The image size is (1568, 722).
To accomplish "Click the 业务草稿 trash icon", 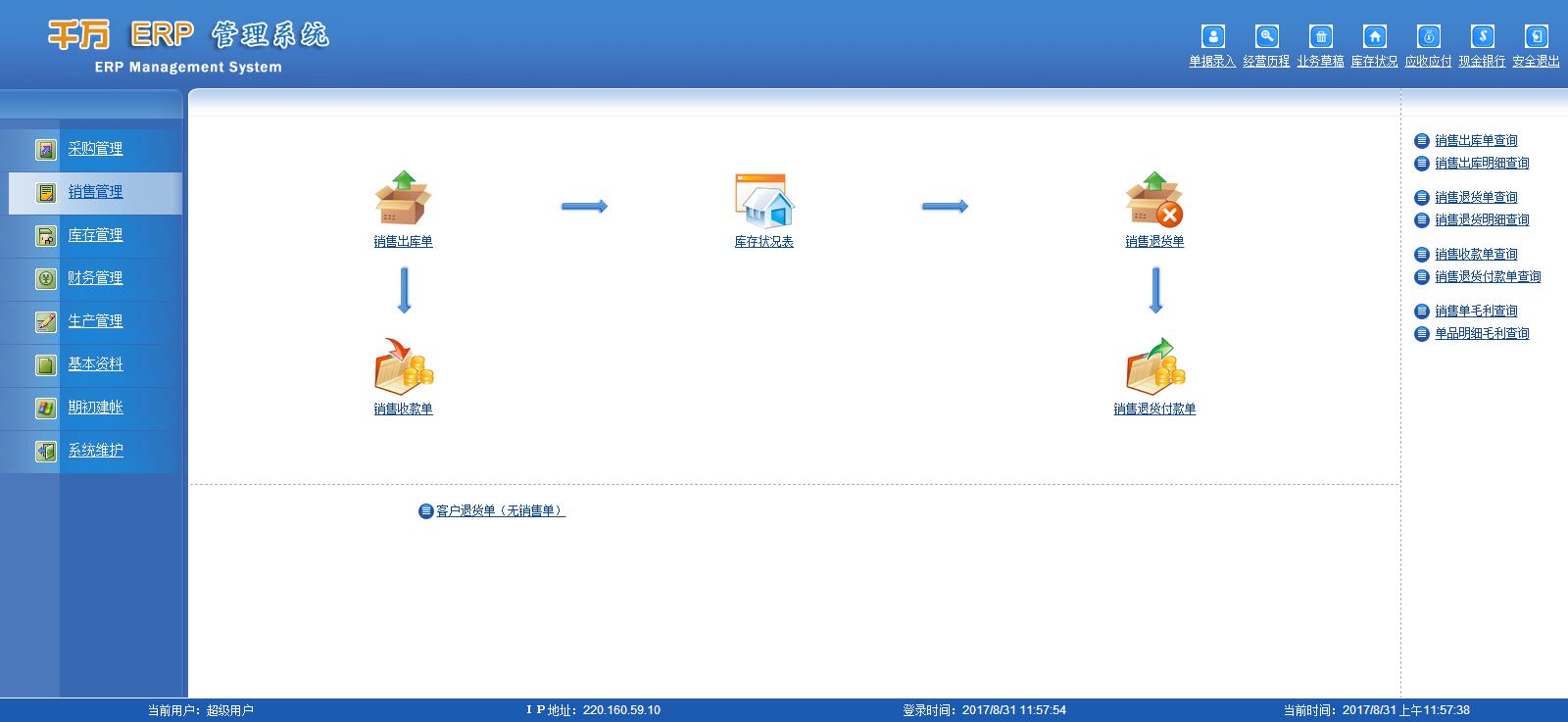I will point(1321,36).
